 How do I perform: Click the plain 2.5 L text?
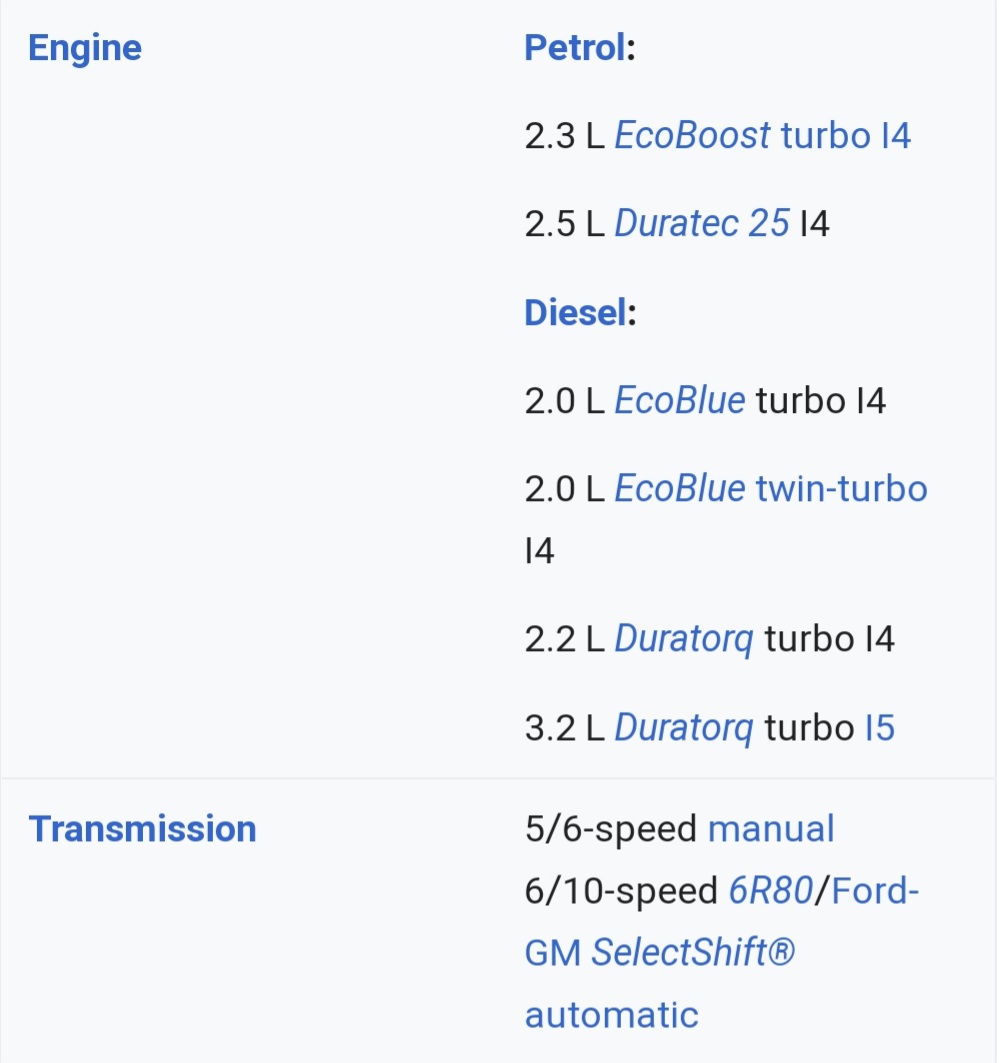point(565,224)
